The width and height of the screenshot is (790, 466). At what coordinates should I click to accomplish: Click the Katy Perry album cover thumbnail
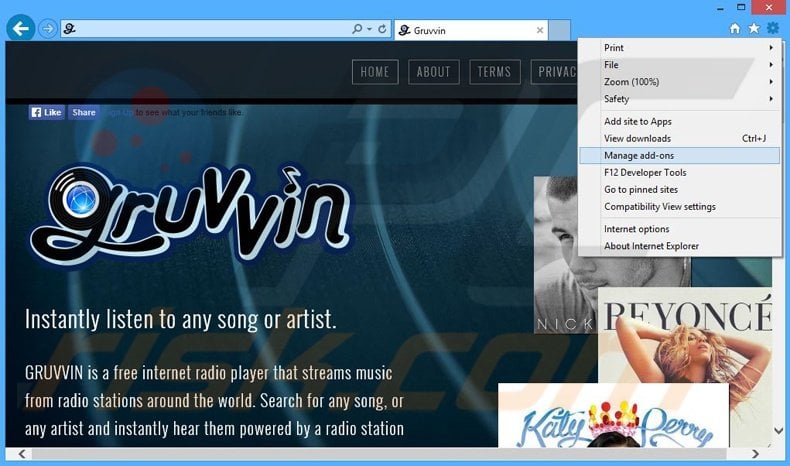(x=613, y=415)
